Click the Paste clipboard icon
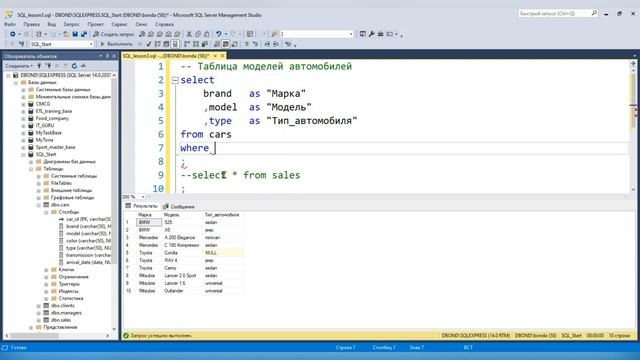 (207, 34)
